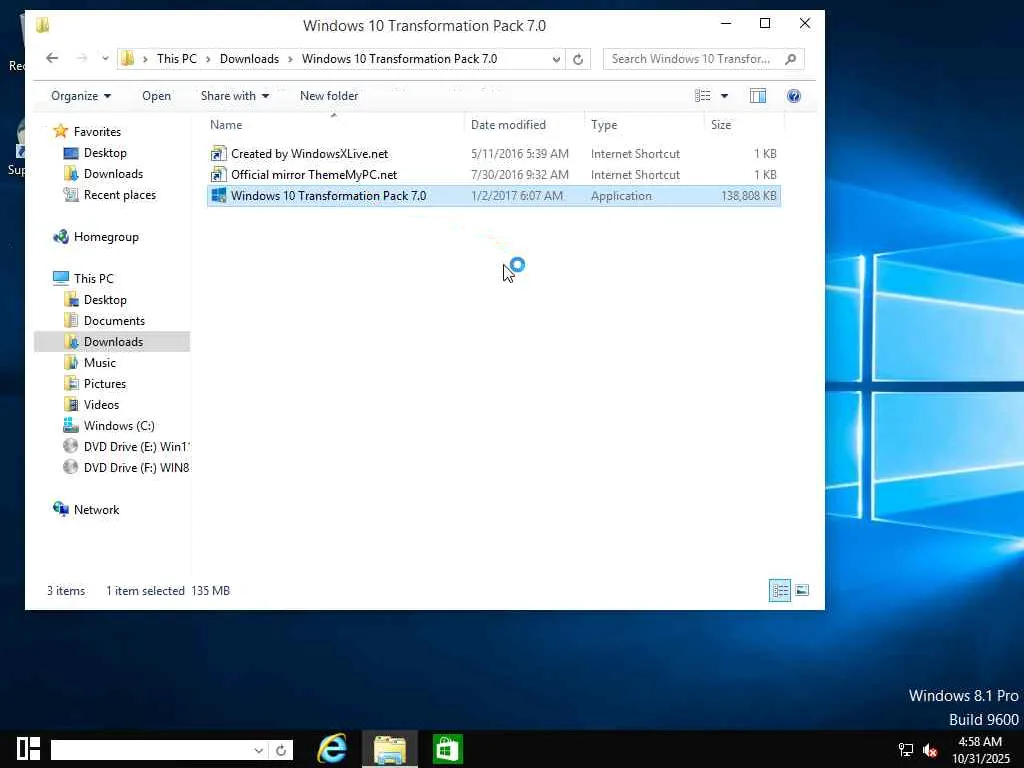Click the Forward navigation arrow
The height and width of the screenshot is (768, 1024).
coord(82,58)
